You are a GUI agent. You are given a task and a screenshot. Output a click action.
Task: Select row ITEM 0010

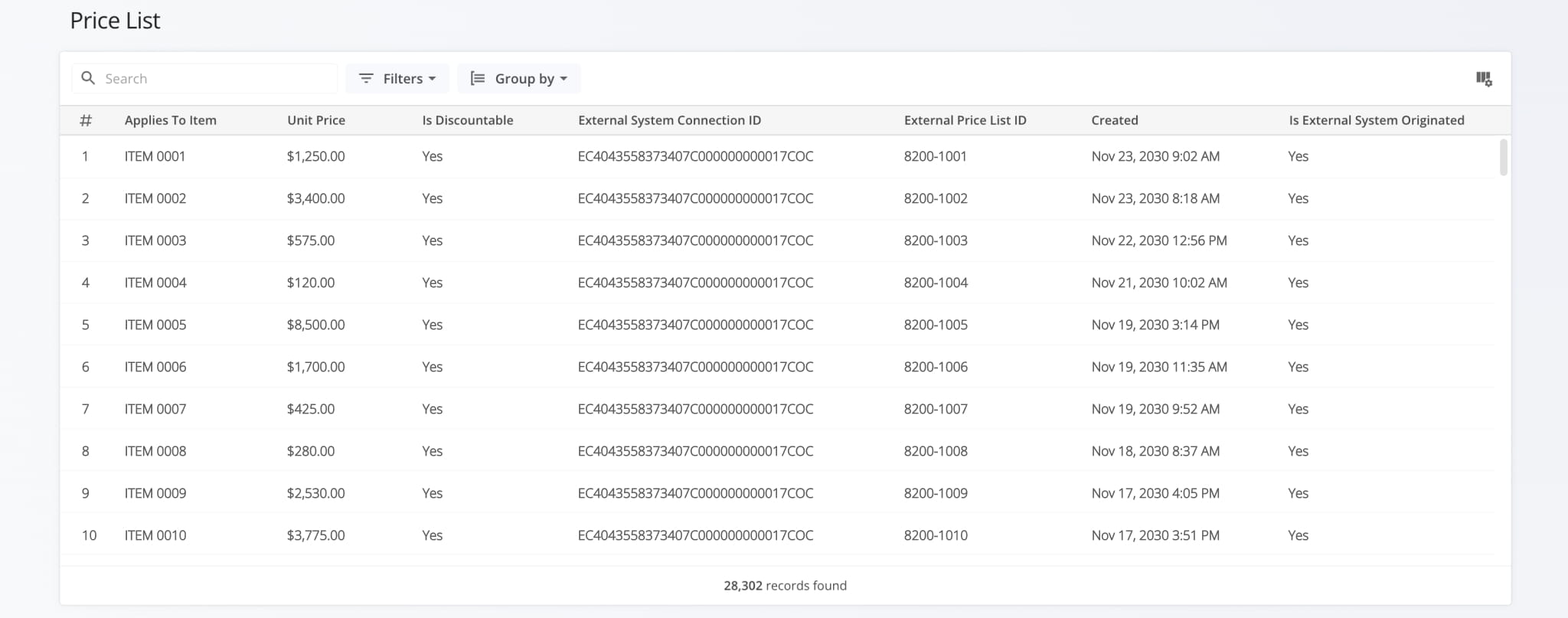click(777, 535)
